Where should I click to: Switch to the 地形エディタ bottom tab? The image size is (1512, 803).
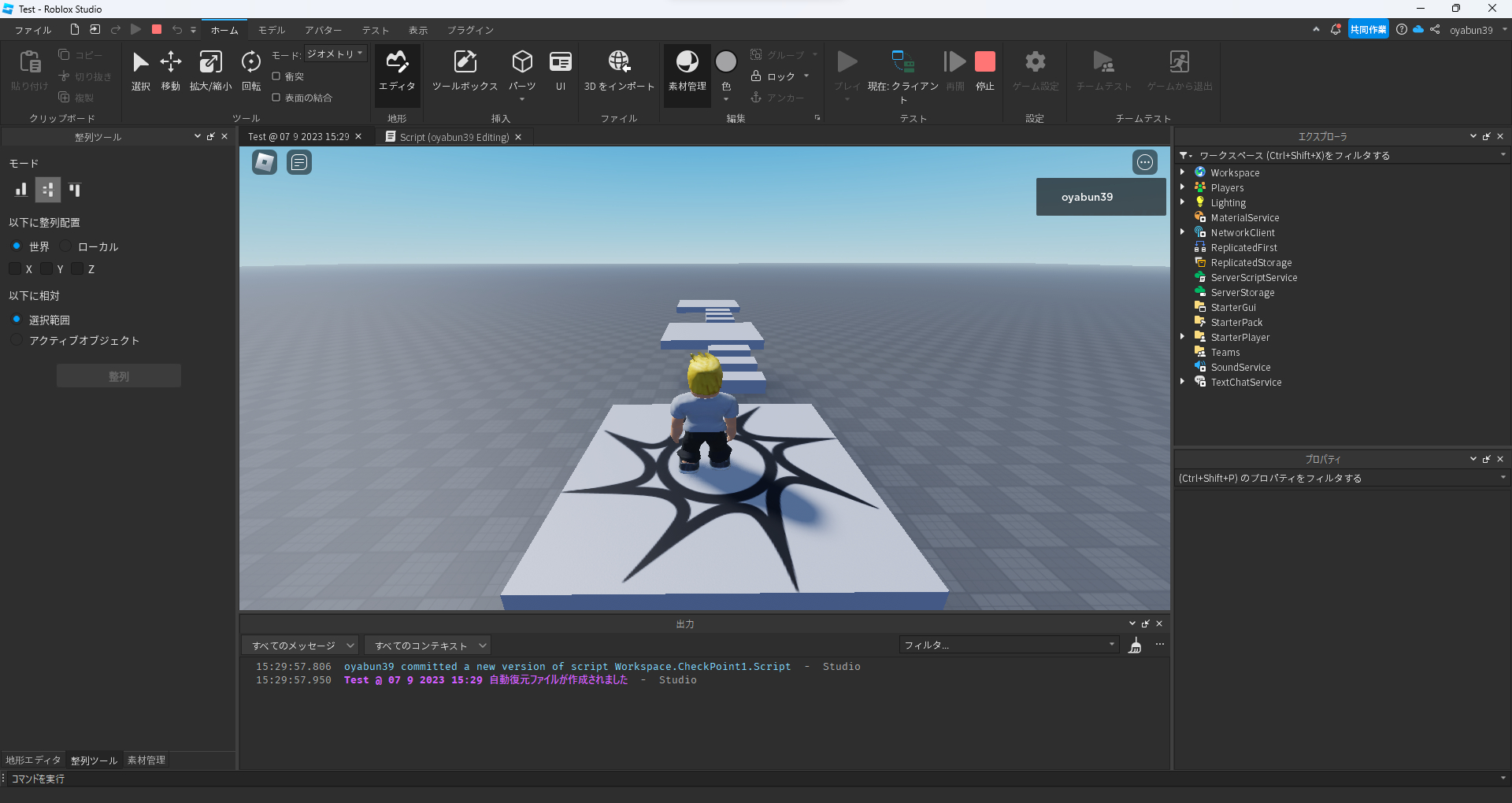(x=33, y=760)
